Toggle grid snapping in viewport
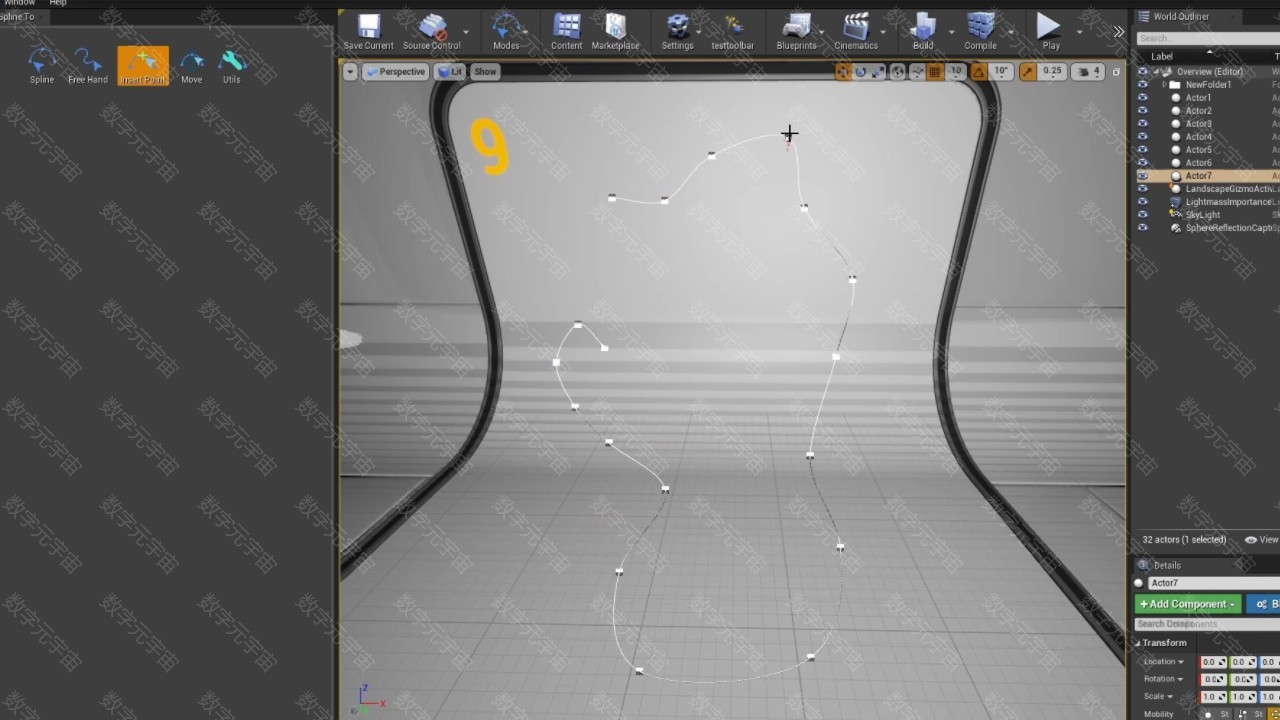This screenshot has width=1280, height=720. pyautogui.click(x=935, y=72)
